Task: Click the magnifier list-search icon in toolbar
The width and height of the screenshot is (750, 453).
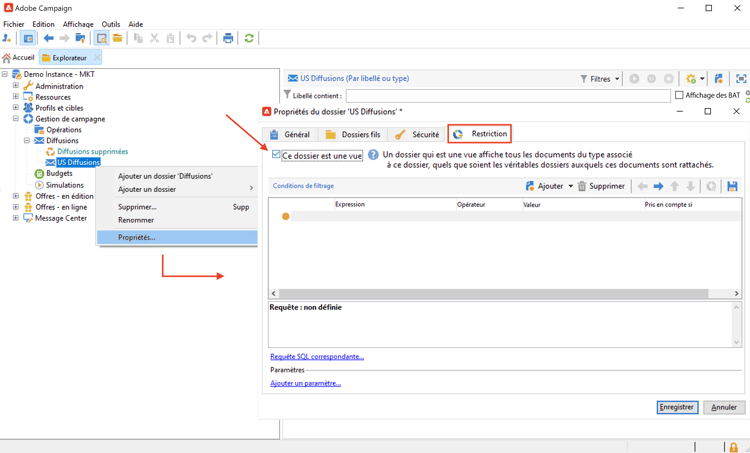Action: tap(101, 38)
